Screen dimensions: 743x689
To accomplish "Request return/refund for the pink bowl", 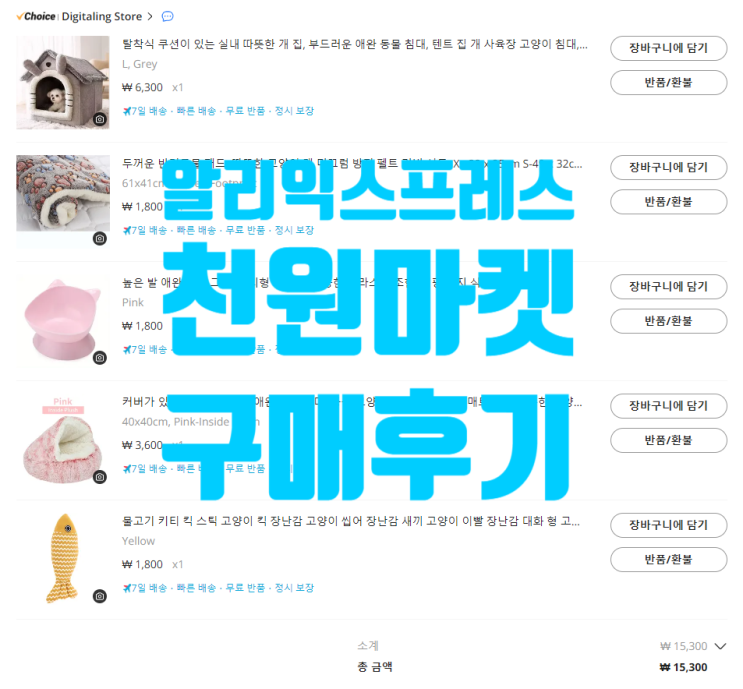I will tap(669, 321).
